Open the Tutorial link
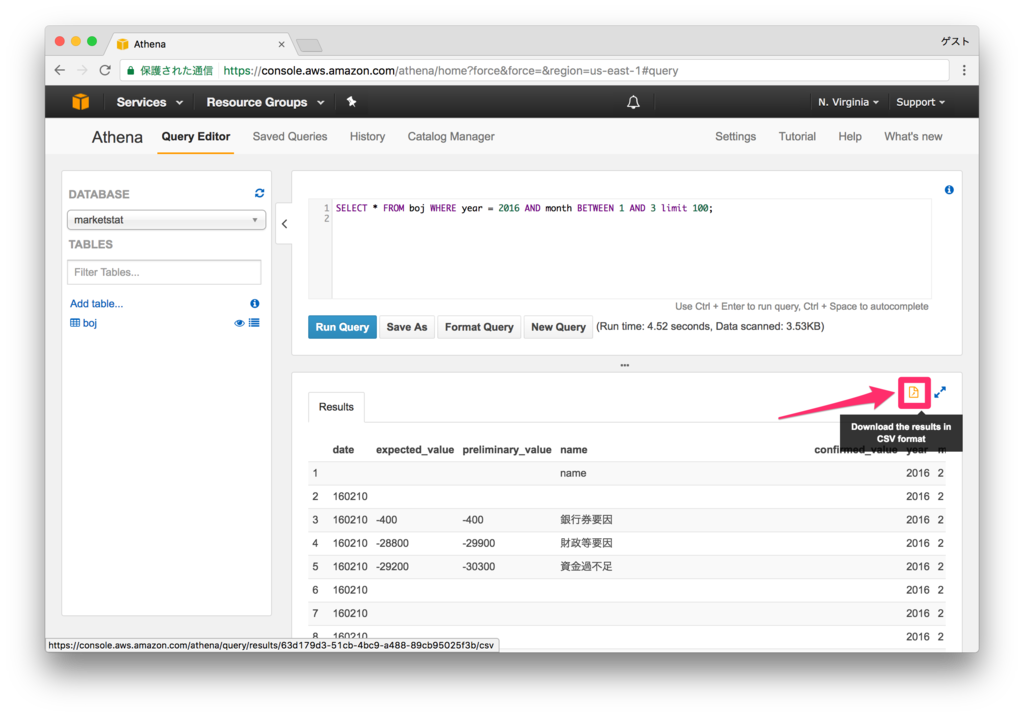The height and width of the screenshot is (717, 1024). tap(797, 136)
